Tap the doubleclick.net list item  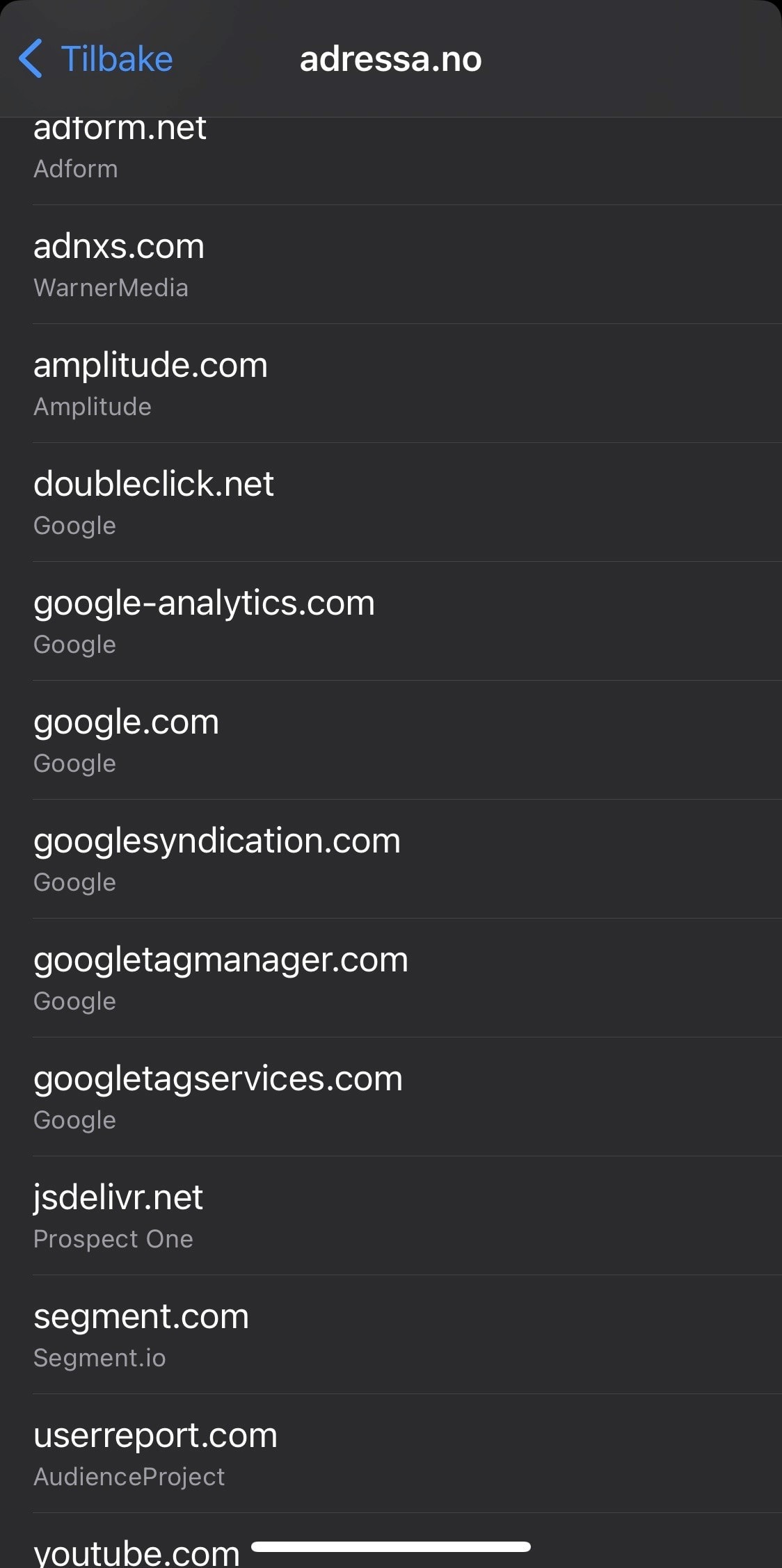[390, 503]
